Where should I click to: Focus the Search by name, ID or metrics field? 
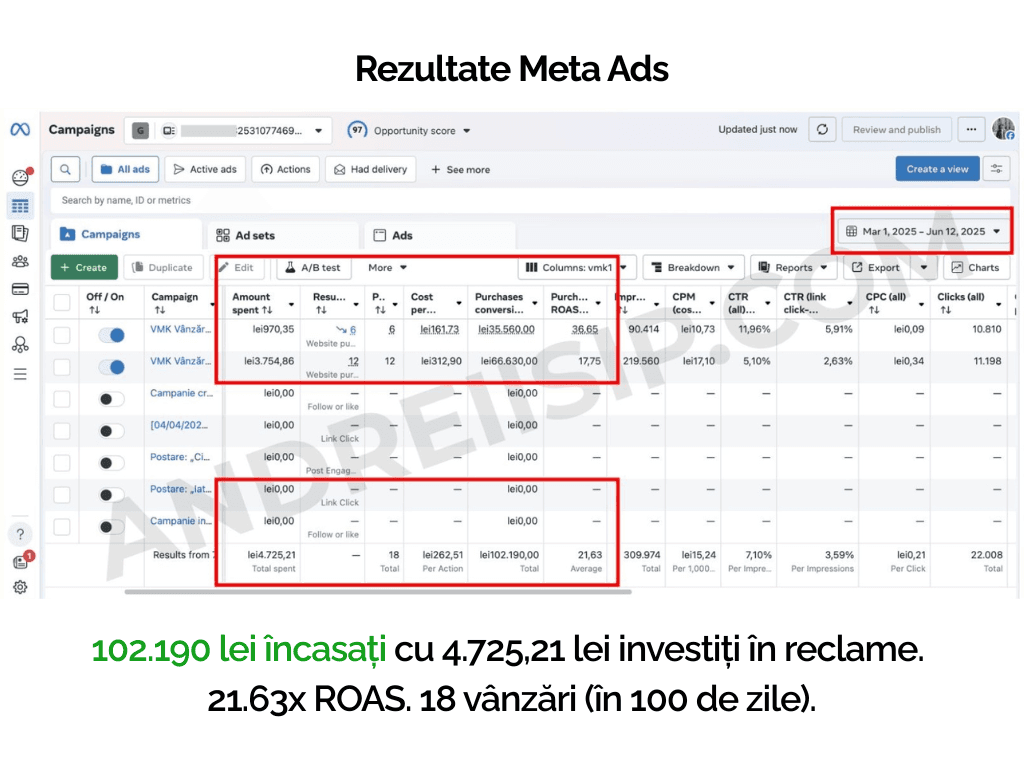[x=529, y=200]
